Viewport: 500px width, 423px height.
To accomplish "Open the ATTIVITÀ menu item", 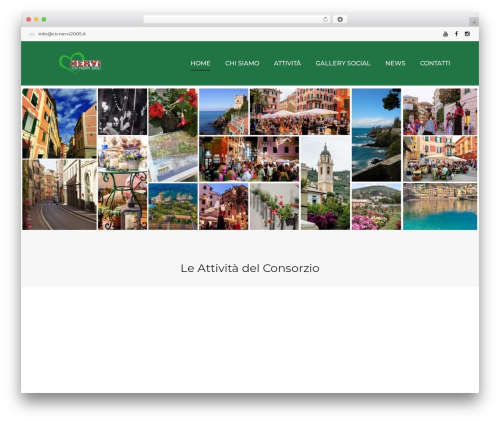I will coord(287,63).
